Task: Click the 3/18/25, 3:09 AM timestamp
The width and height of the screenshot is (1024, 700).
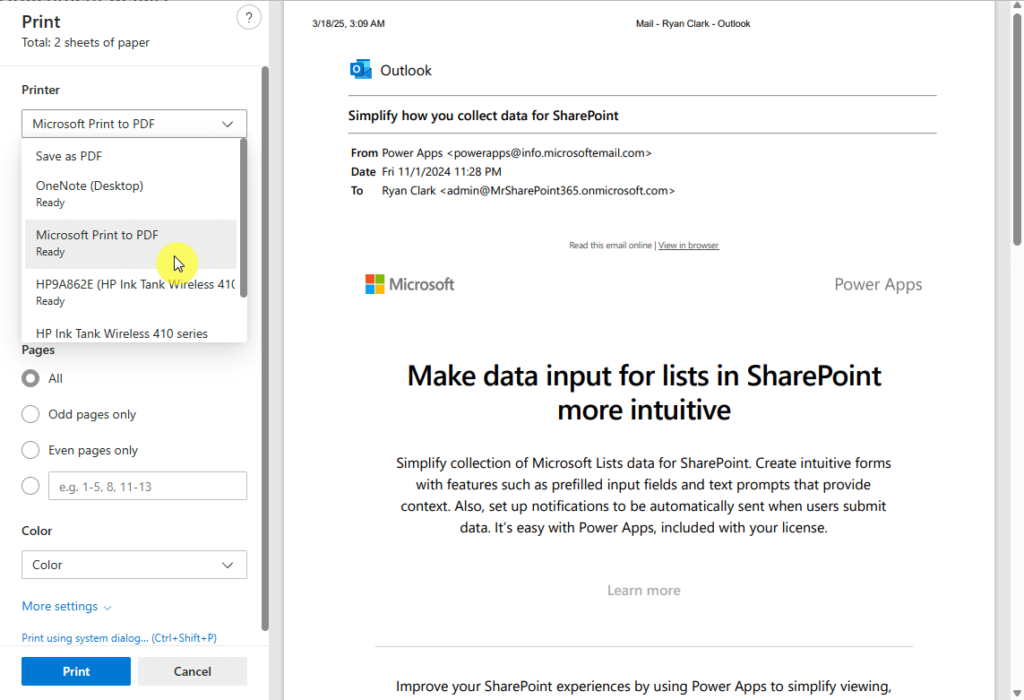Action: pyautogui.click(x=348, y=24)
